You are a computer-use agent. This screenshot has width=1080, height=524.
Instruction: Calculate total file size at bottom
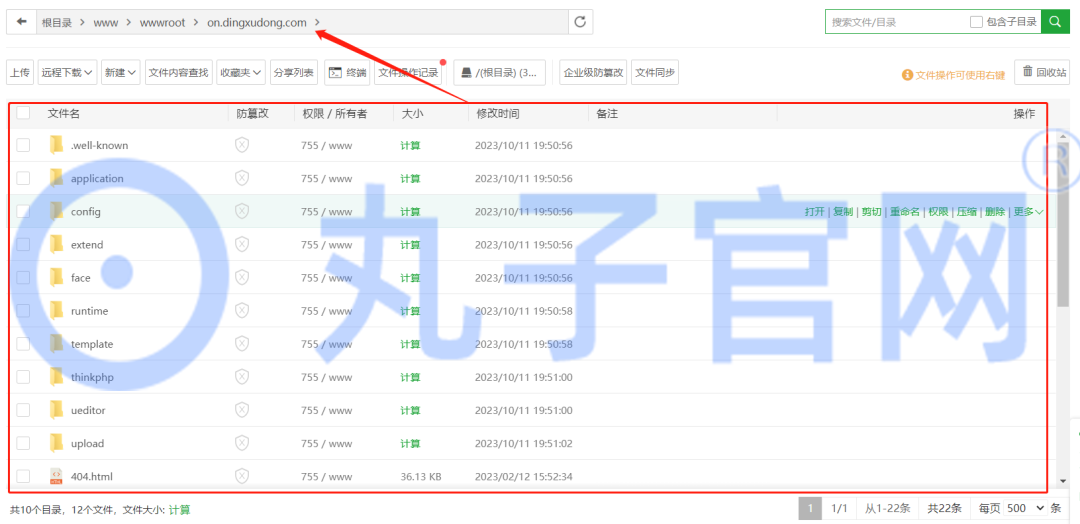[180, 510]
